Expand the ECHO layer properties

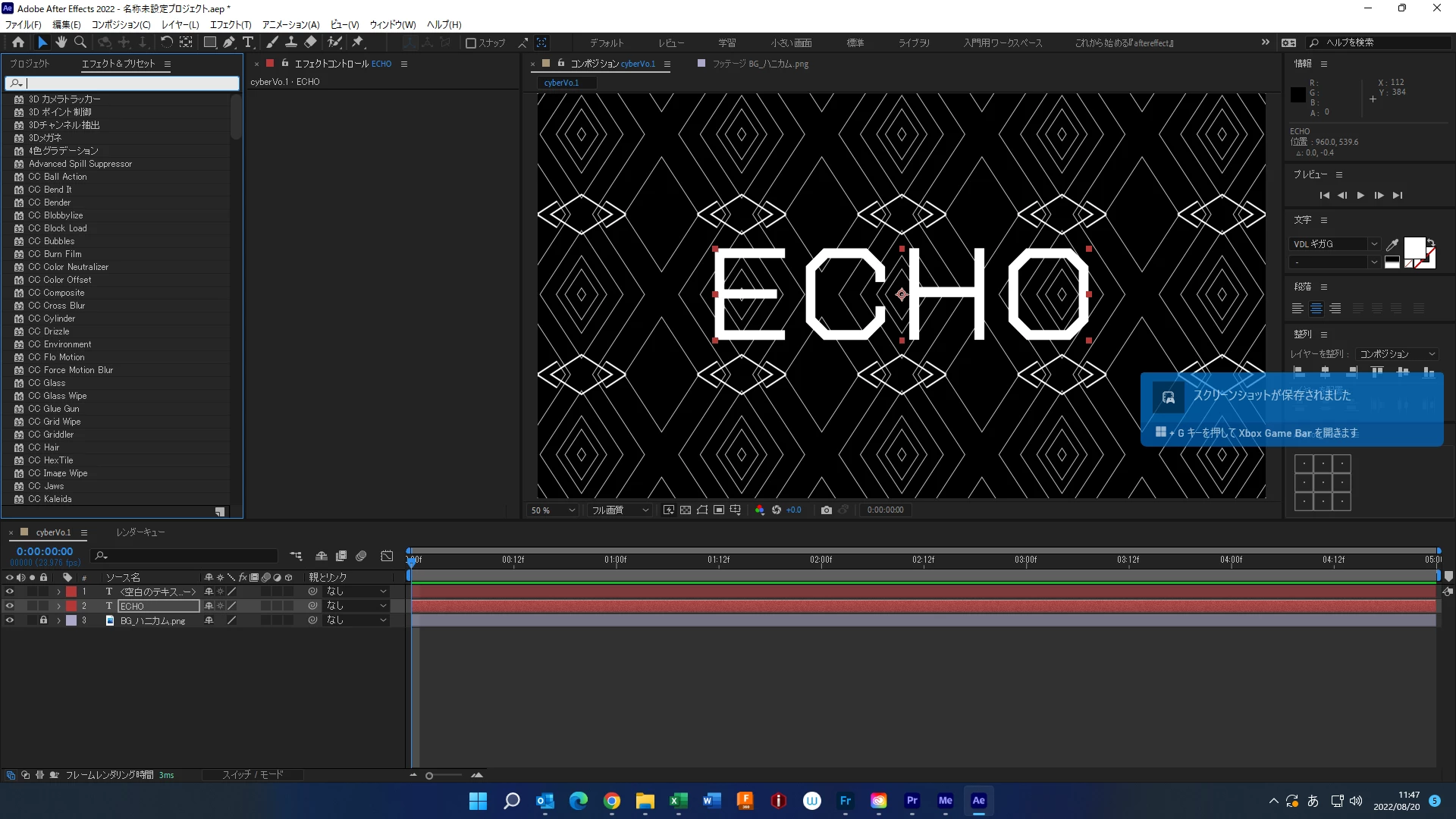[58, 606]
